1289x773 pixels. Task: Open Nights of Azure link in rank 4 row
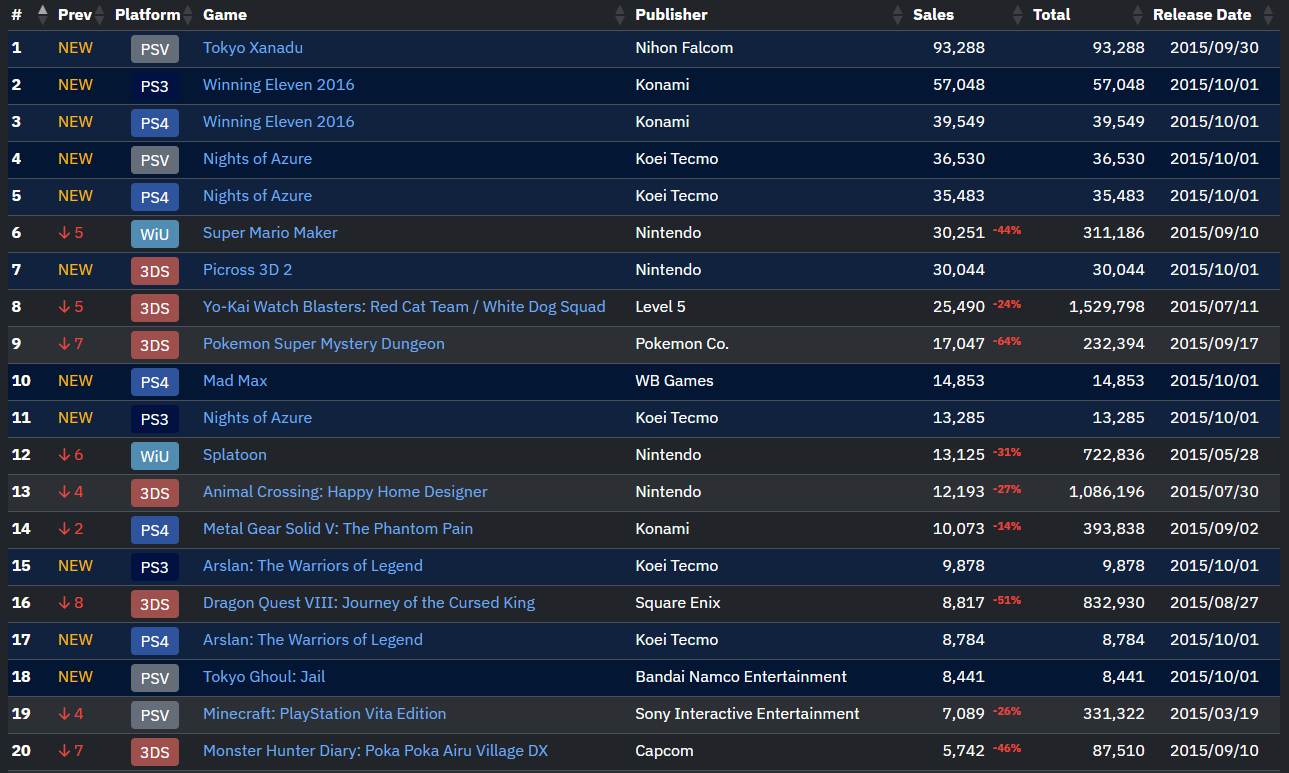(257, 159)
